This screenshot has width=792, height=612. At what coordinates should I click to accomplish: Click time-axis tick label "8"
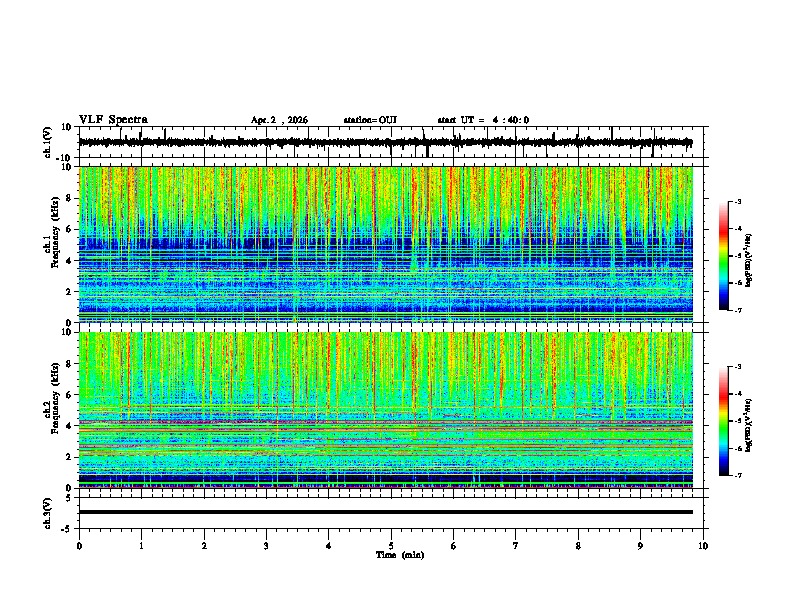click(x=578, y=546)
